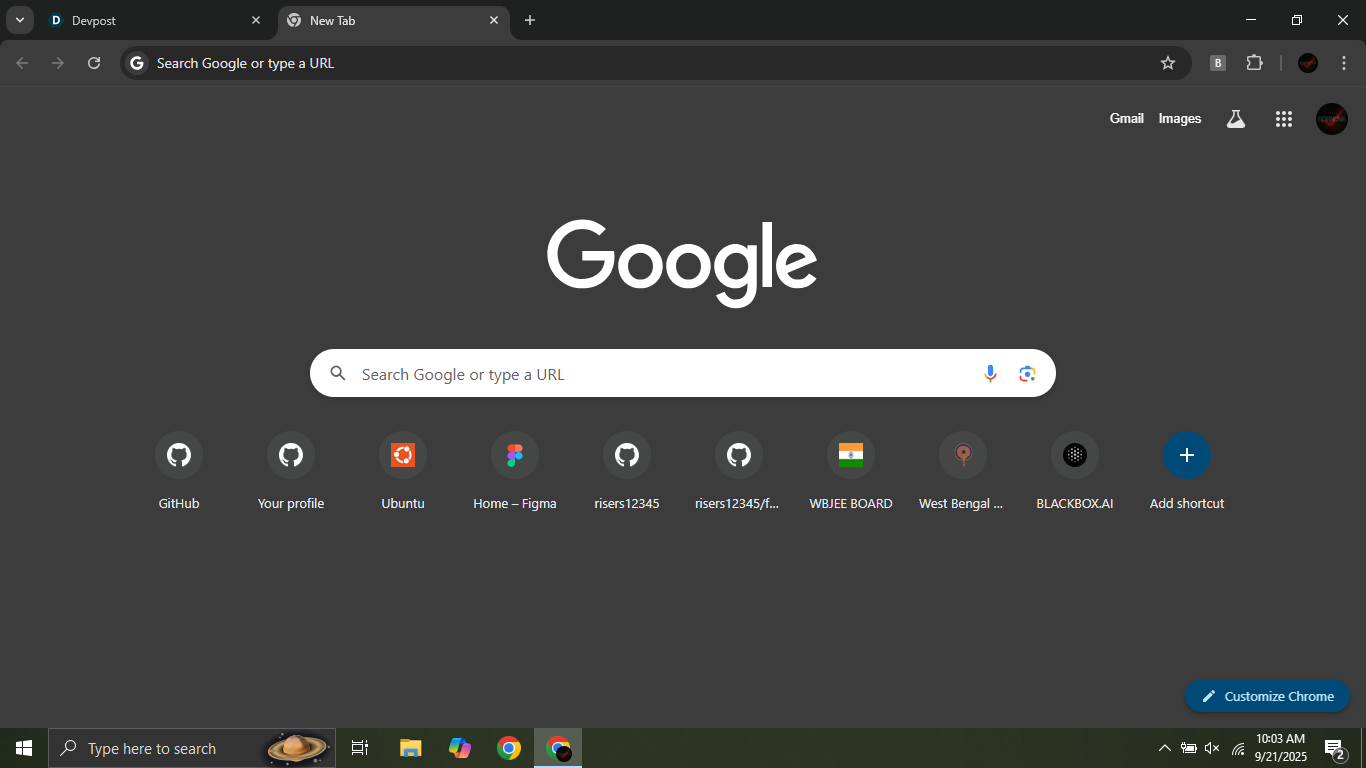Bookmark this tab with the star icon
The width and height of the screenshot is (1366, 768).
click(x=1168, y=63)
